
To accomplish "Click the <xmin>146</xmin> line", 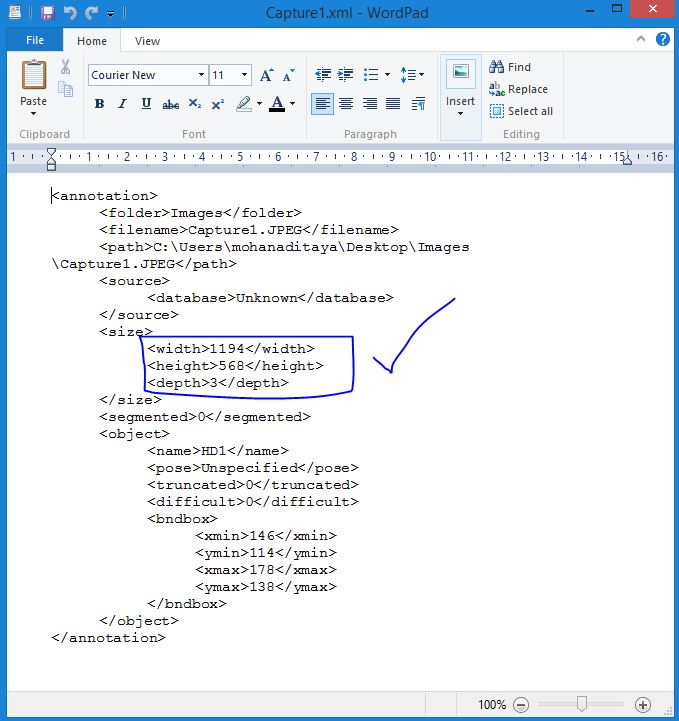I will (266, 536).
